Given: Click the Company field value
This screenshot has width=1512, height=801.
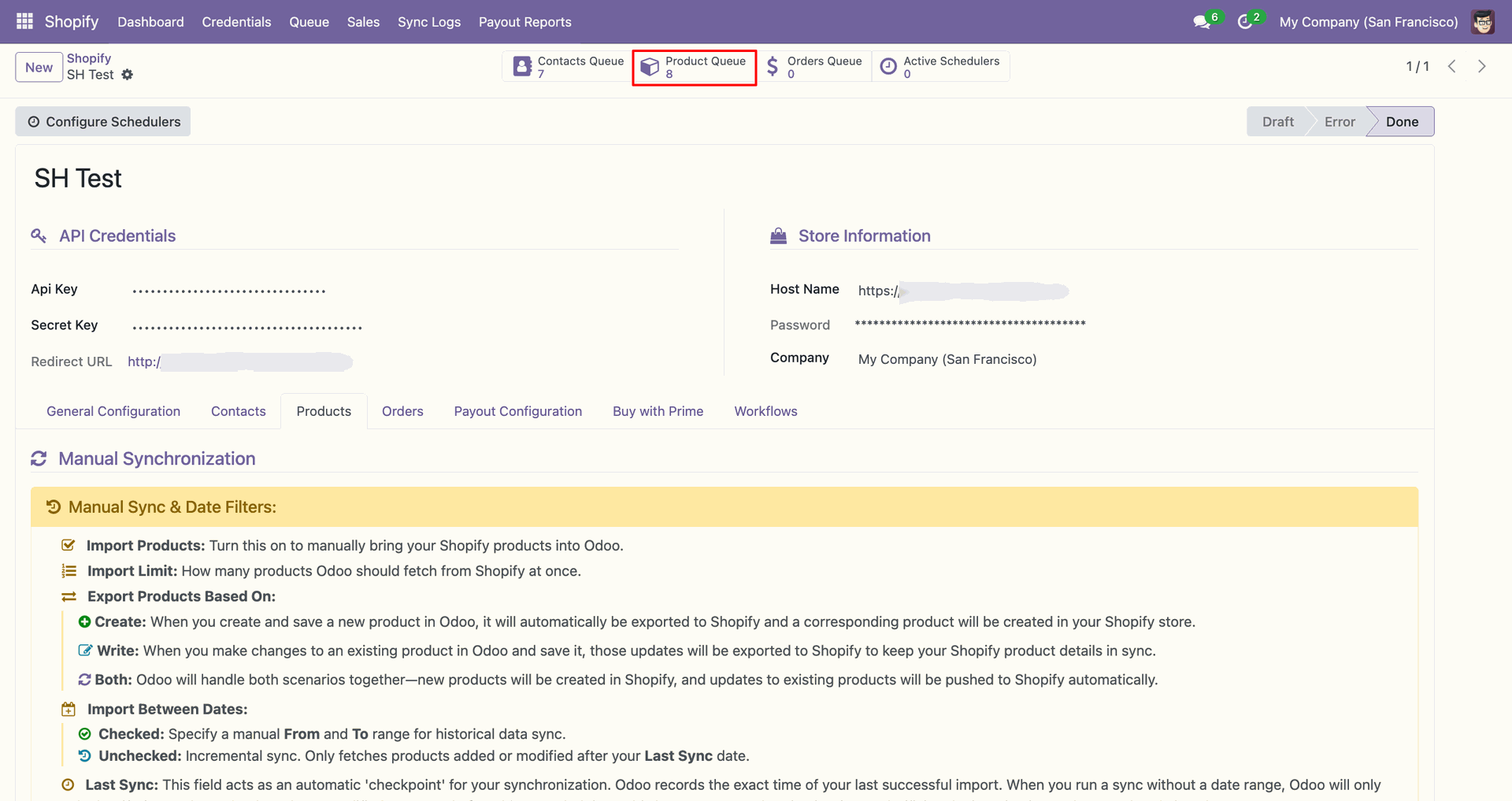Looking at the screenshot, I should [947, 359].
